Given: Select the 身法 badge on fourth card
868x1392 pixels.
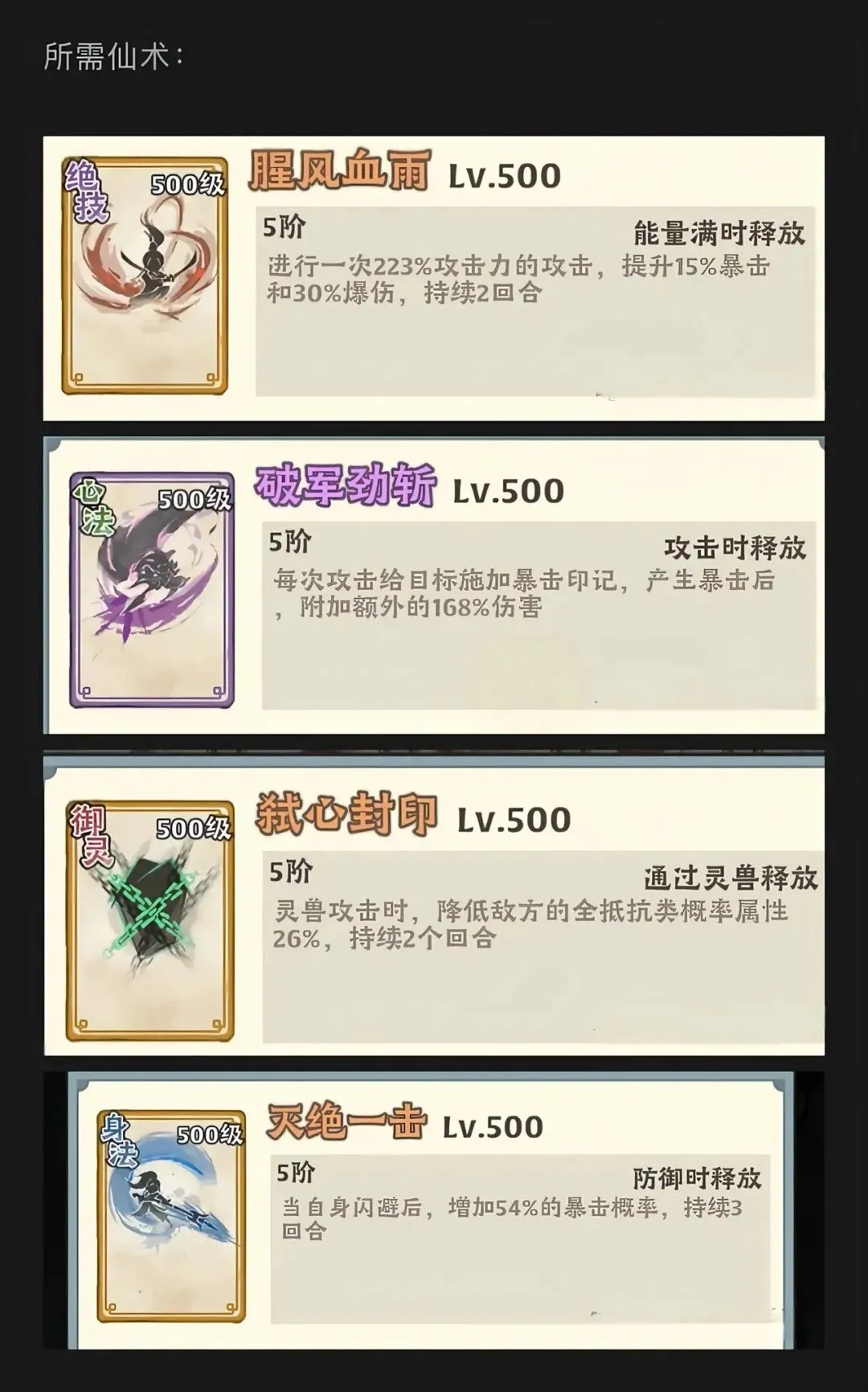Looking at the screenshot, I should 119,1141.
